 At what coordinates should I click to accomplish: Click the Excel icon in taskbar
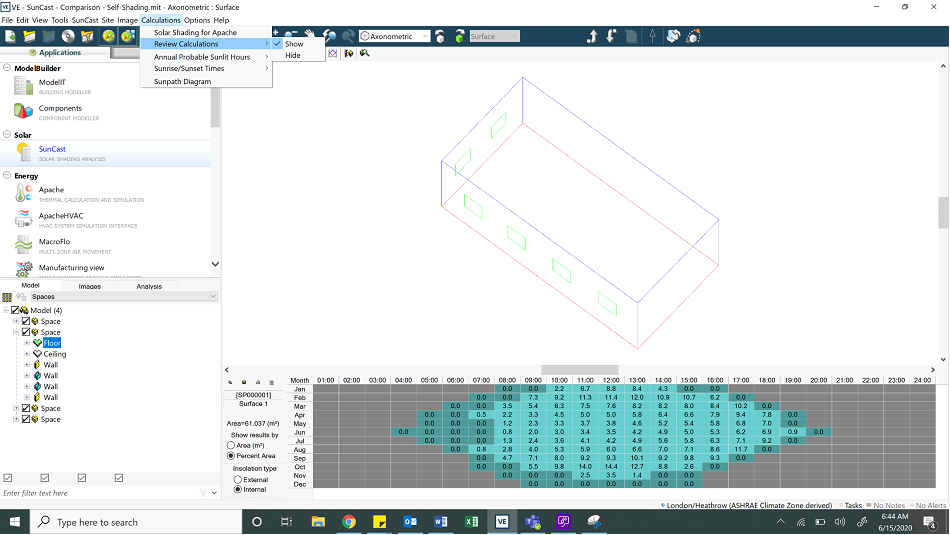coord(471,522)
